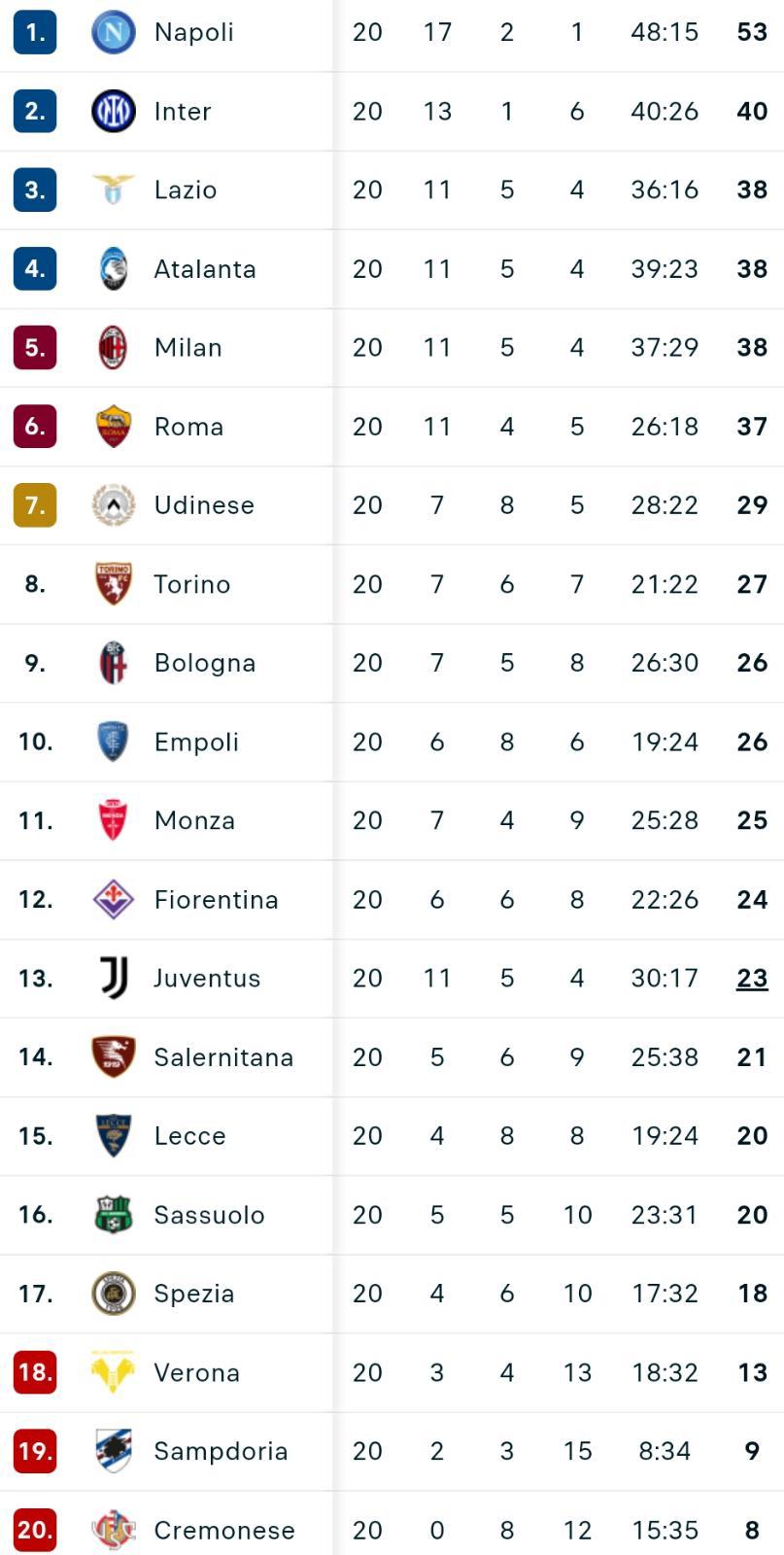784x1555 pixels.
Task: Click Napoli's 53 points value
Action: click(x=752, y=32)
